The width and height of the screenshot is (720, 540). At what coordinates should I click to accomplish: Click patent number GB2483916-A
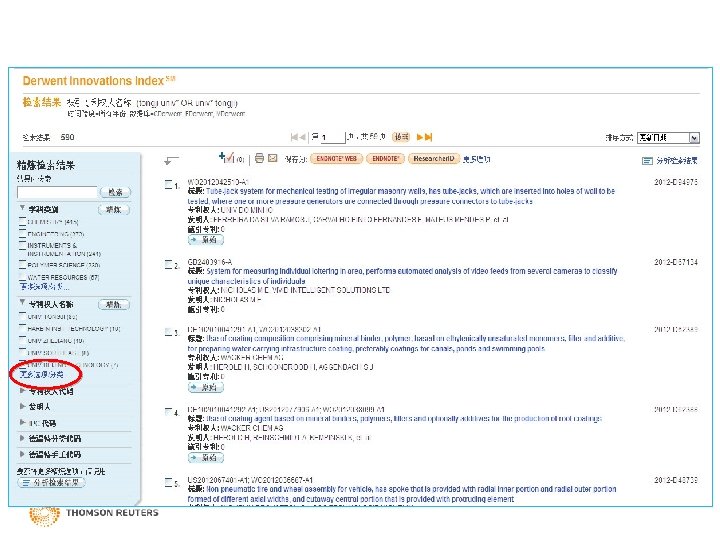click(x=209, y=262)
